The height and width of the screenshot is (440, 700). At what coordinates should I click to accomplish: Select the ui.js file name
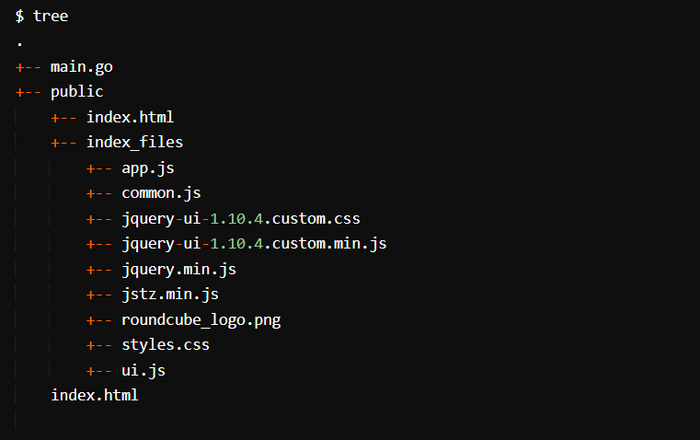pyautogui.click(x=143, y=371)
